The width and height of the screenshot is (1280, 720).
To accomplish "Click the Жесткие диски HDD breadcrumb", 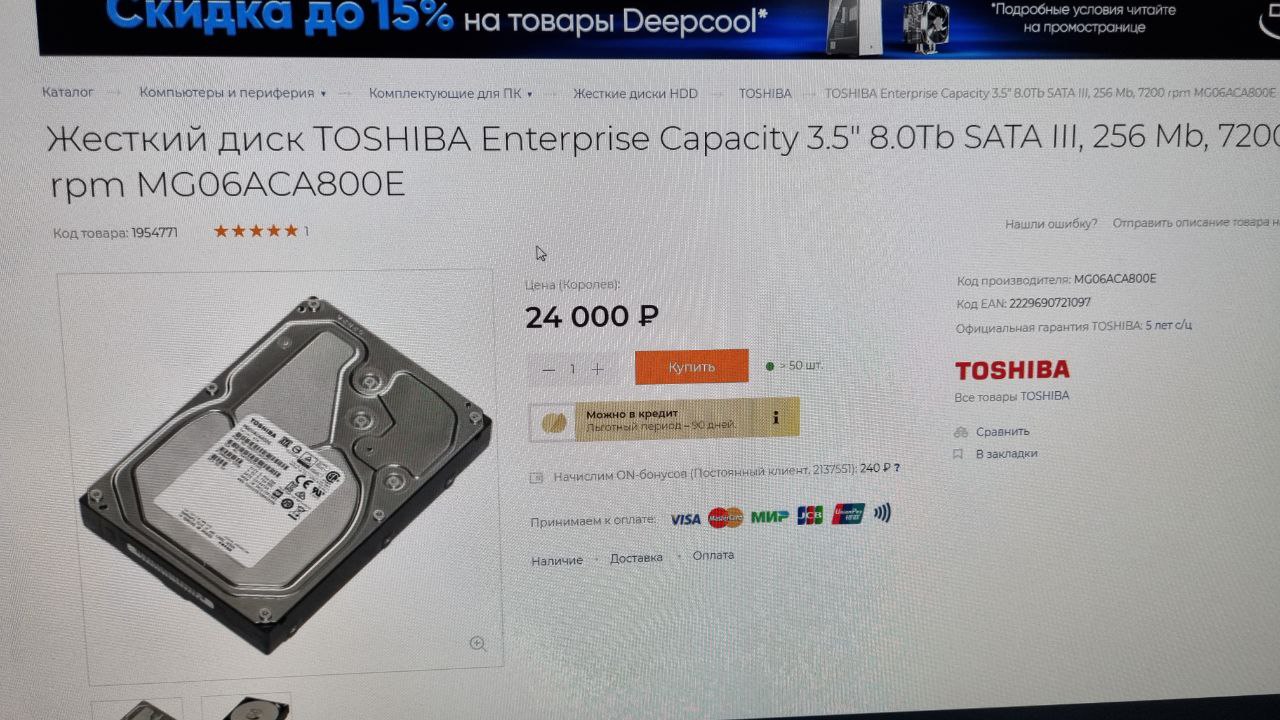I will click(x=635, y=93).
